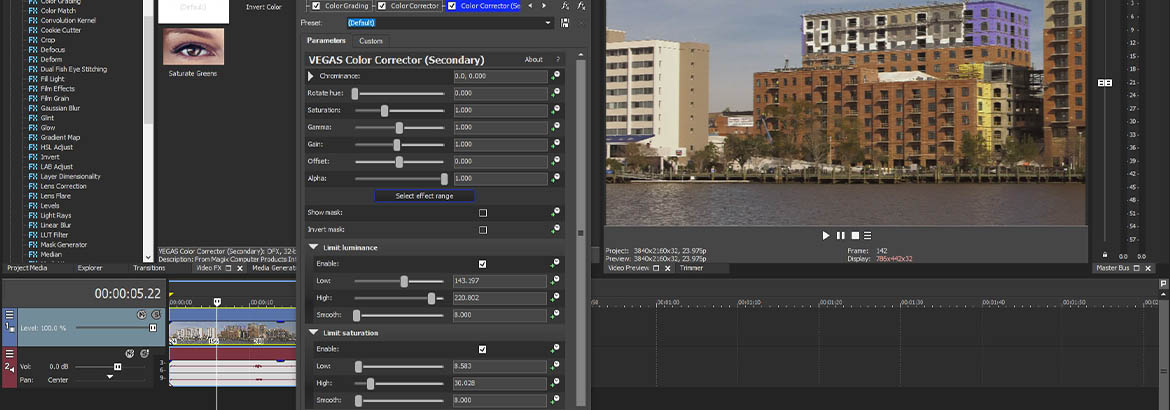This screenshot has width=1170, height=410.
Task: Close the Video FX panel tab
Action: coord(240,268)
